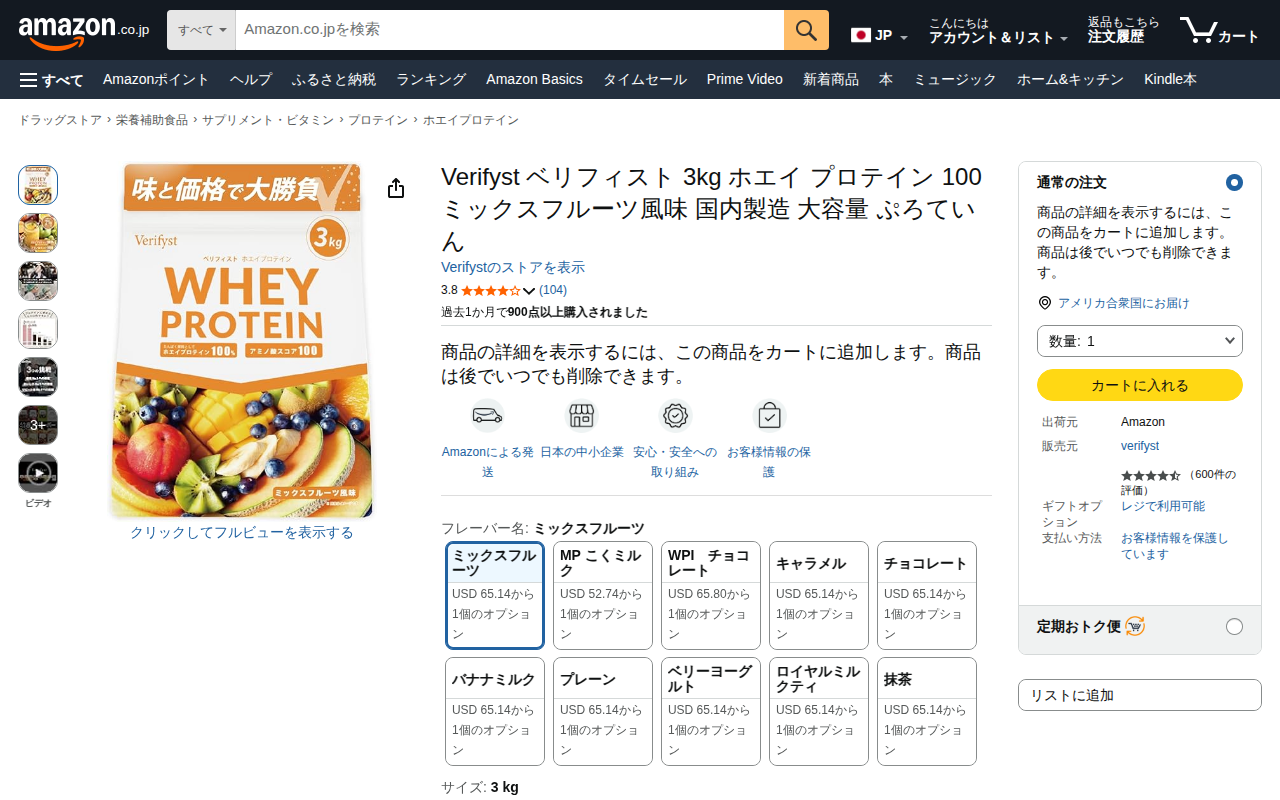
Task: Select the fourth thumbnail with chart
Action: (x=38, y=329)
